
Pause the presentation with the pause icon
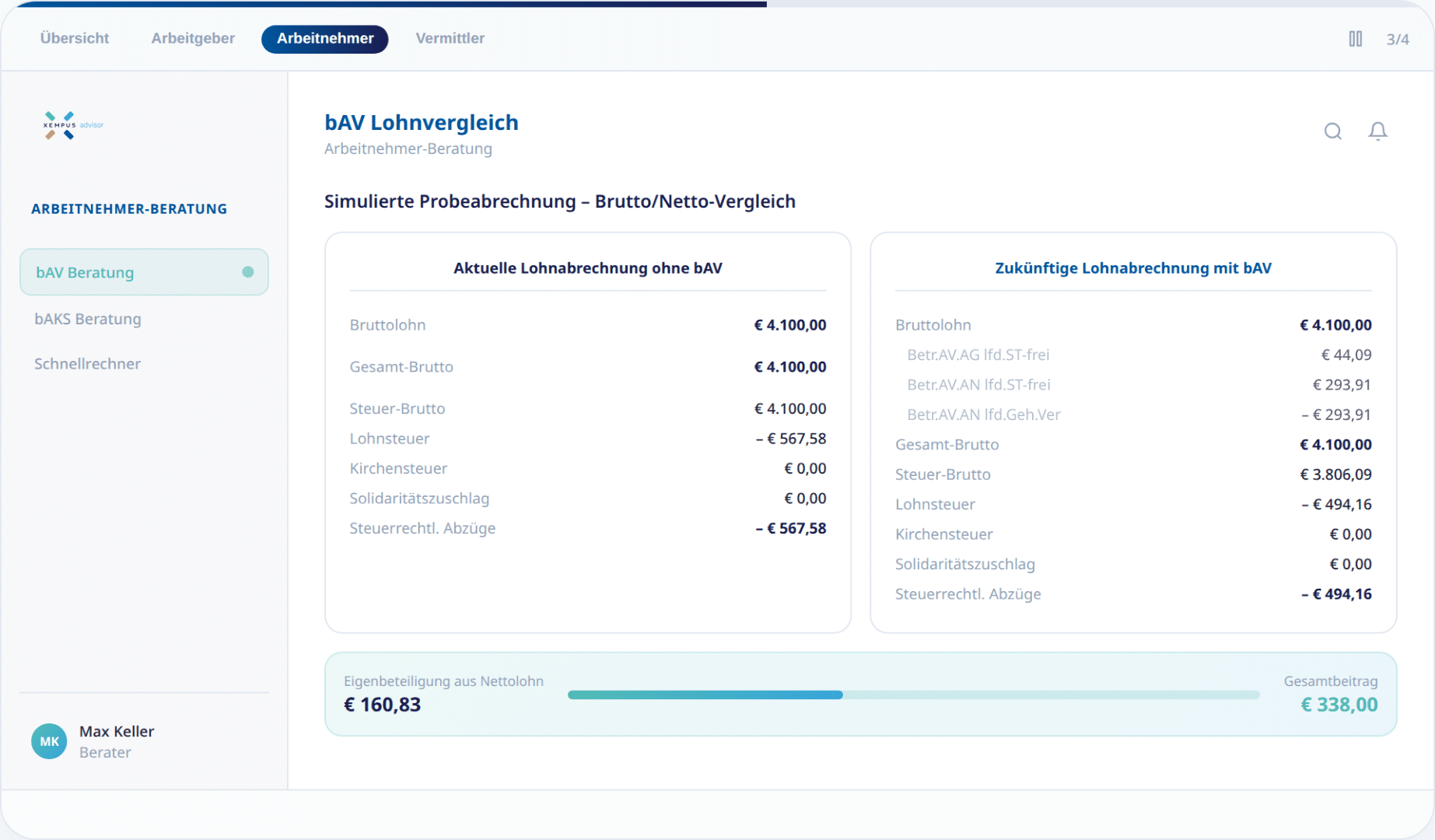click(x=1355, y=39)
